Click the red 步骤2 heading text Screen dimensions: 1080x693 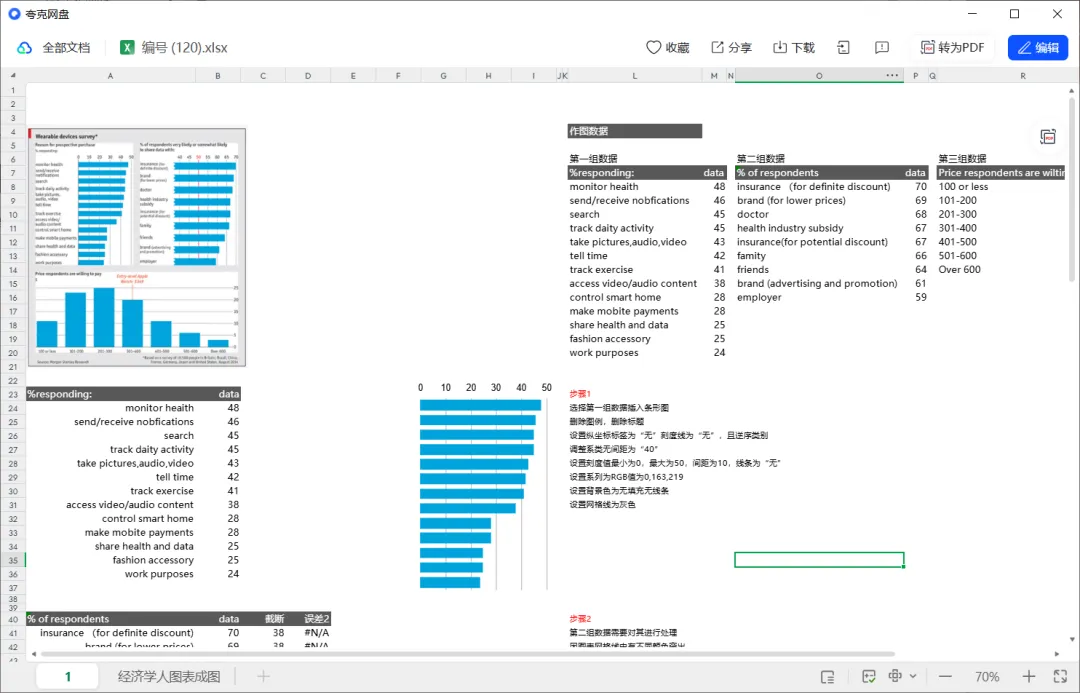pyautogui.click(x=580, y=619)
